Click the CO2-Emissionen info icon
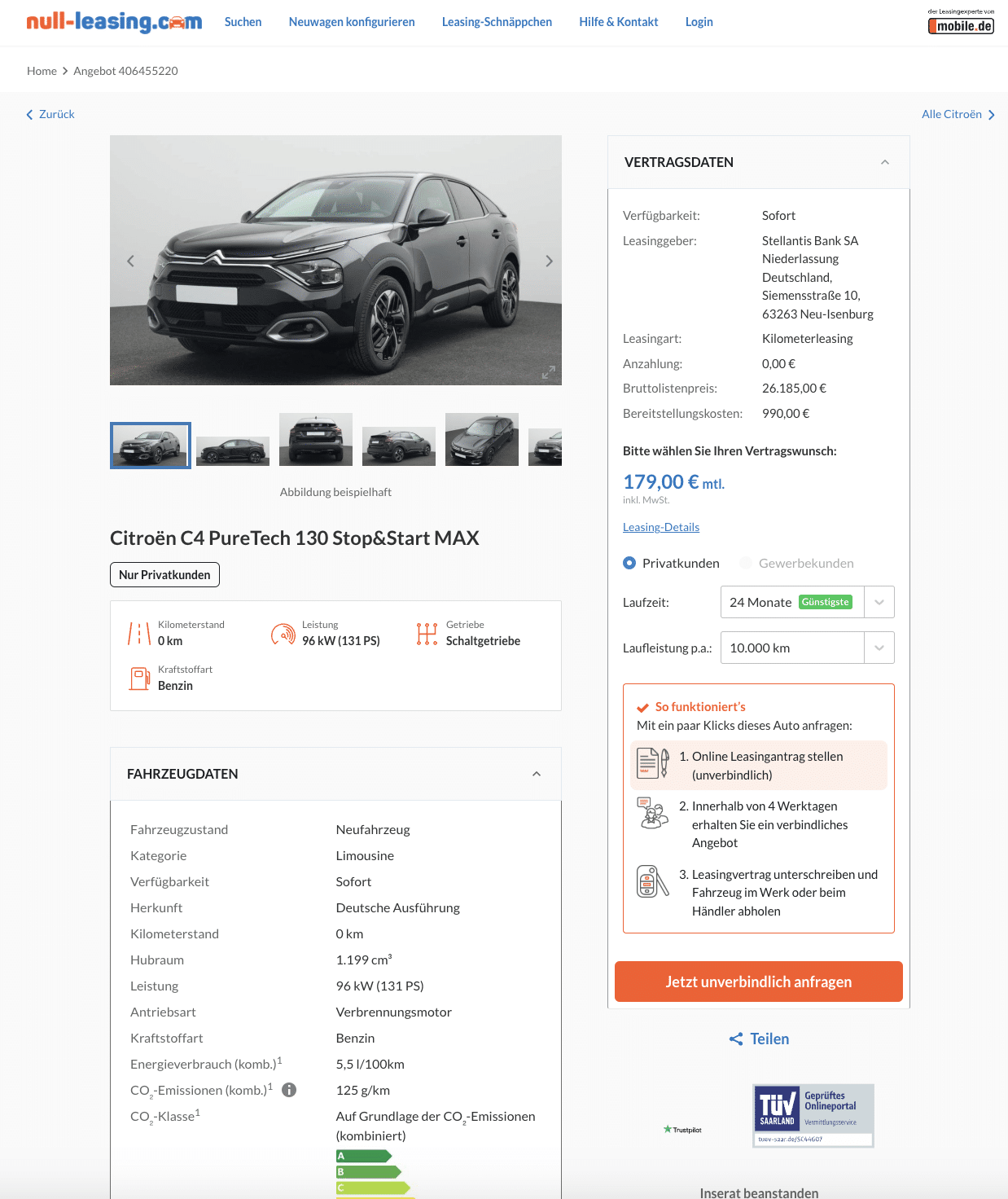Screen dimensions: 1008x1199 pyautogui.click(x=289, y=1090)
